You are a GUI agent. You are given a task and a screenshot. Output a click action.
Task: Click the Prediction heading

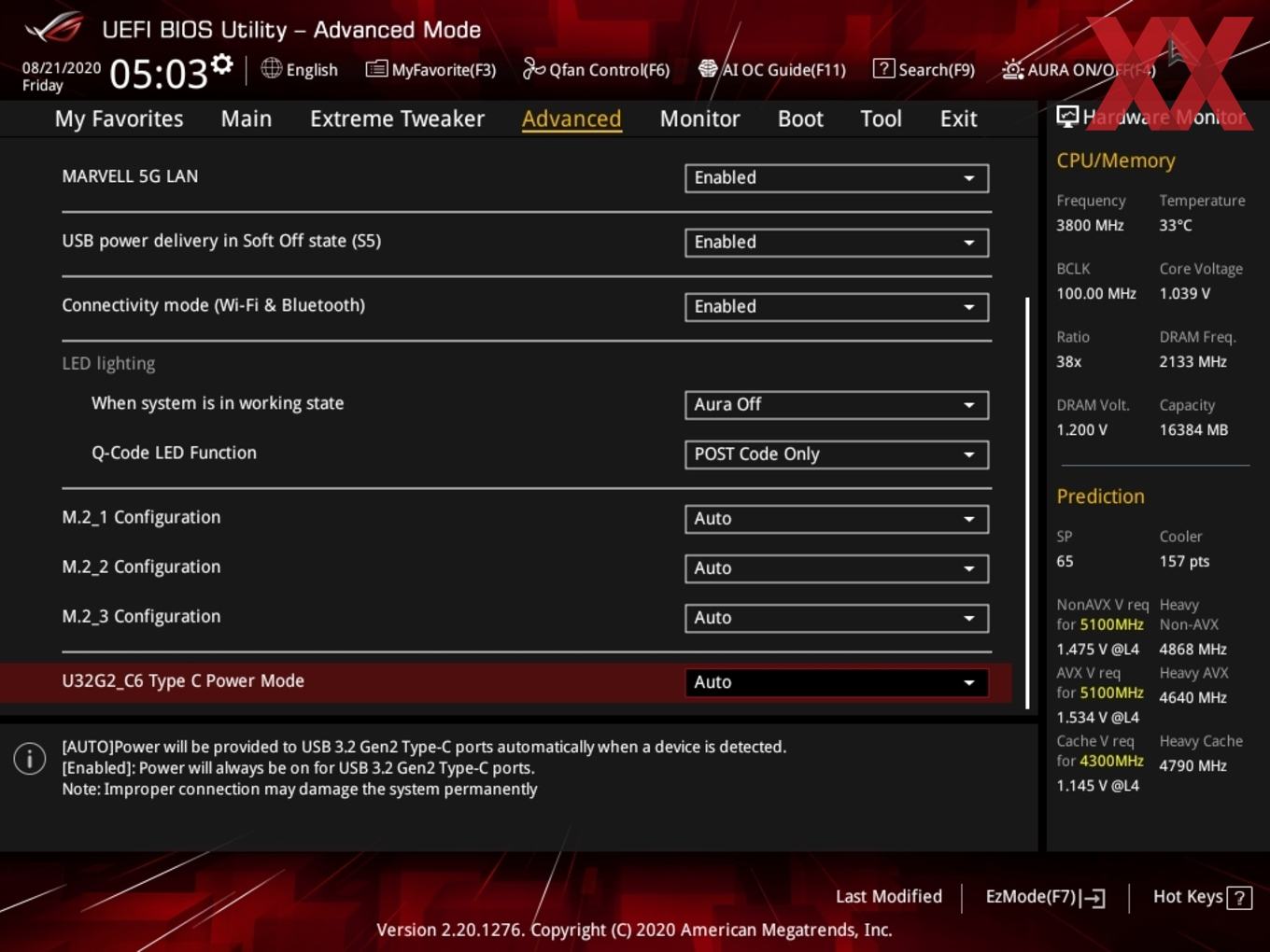[1100, 497]
